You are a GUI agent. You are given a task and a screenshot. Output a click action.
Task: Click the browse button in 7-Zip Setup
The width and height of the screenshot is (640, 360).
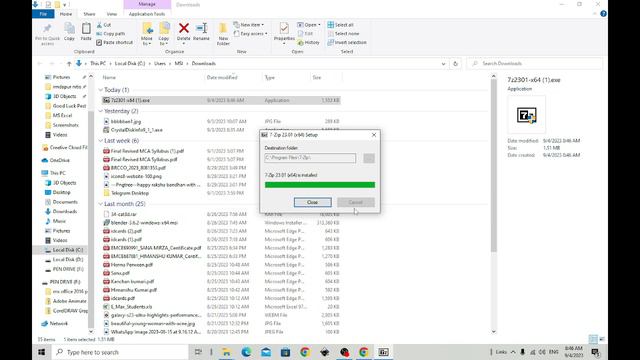tap(369, 158)
